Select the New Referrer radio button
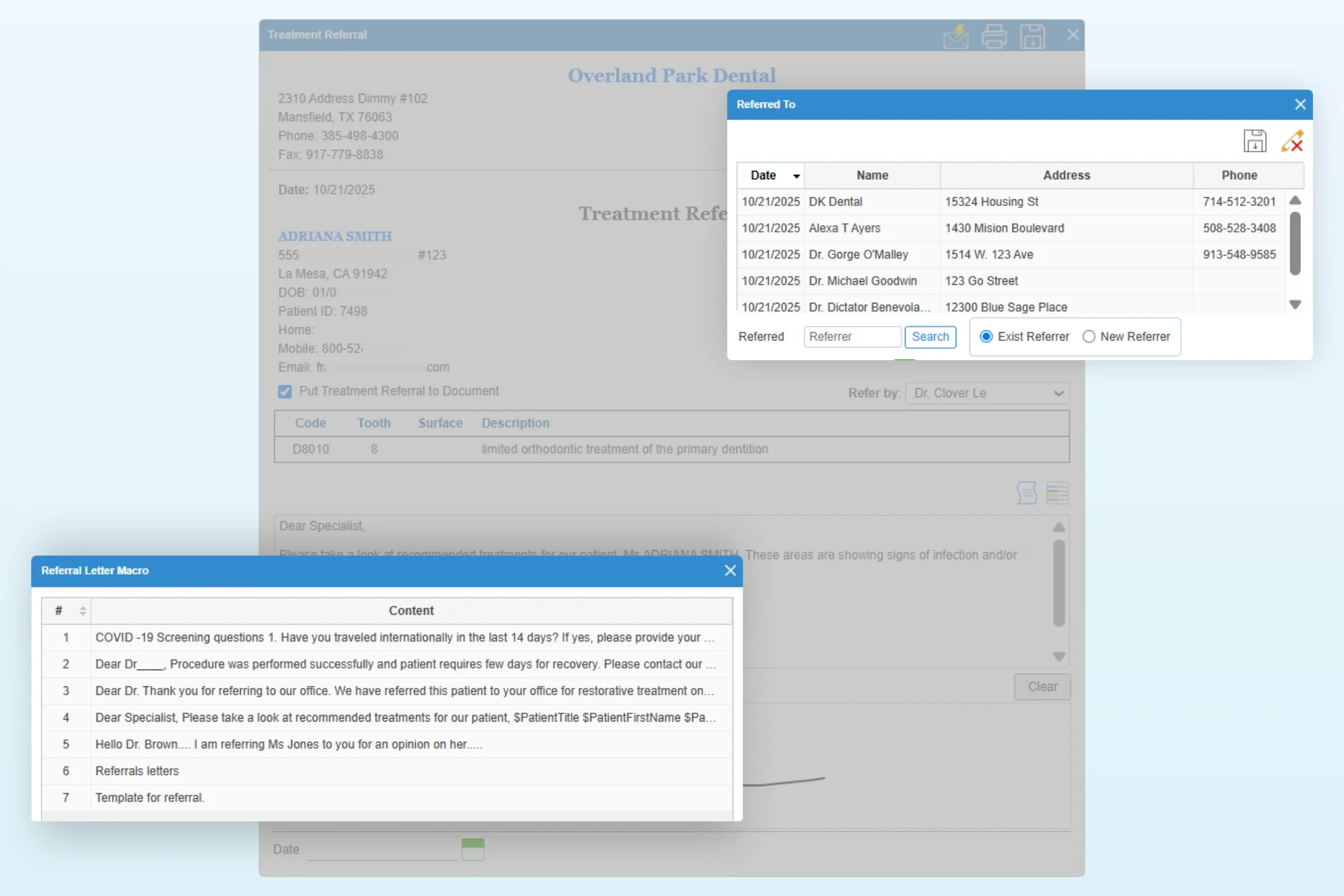Image resolution: width=1344 pixels, height=896 pixels. pos(1089,337)
